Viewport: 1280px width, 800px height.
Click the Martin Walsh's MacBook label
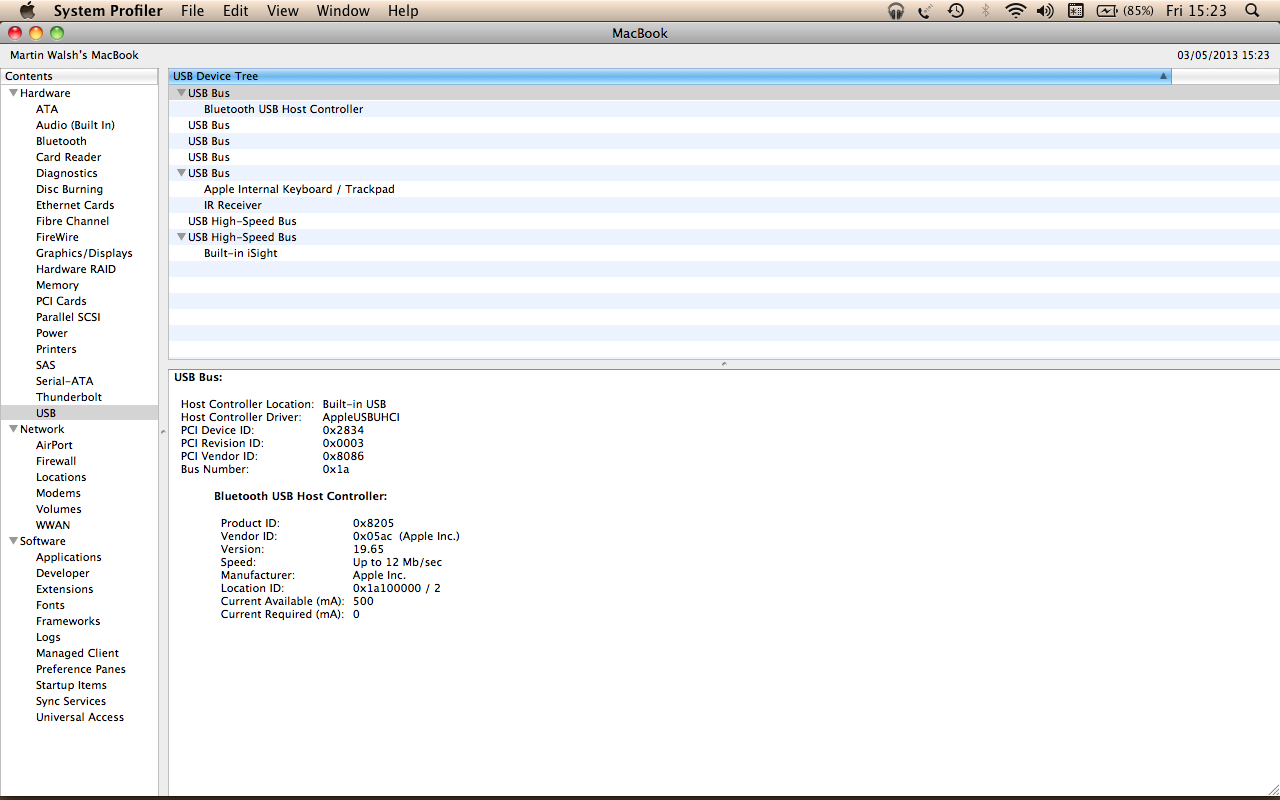coord(74,55)
